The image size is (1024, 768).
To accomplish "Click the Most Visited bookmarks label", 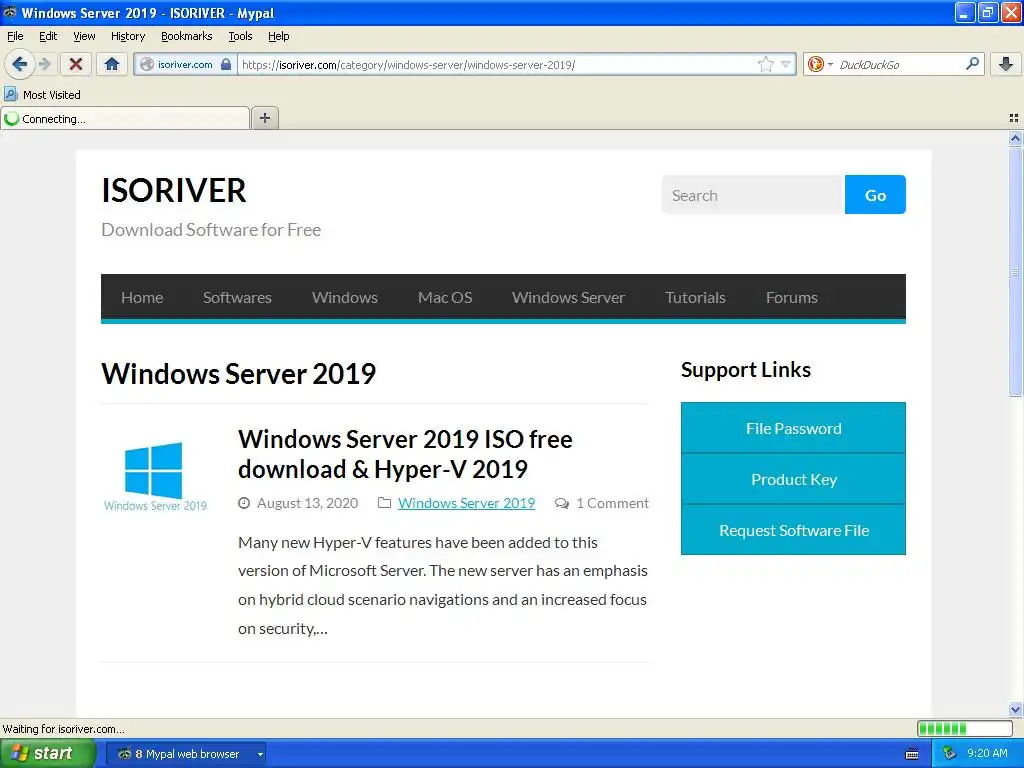I will click(52, 95).
